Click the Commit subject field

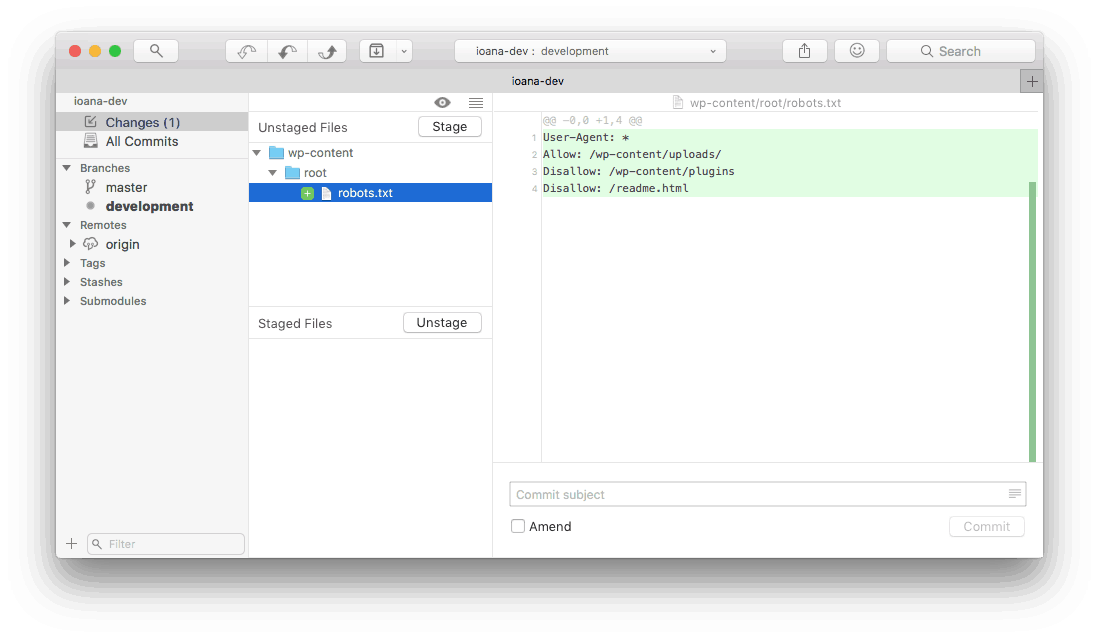[767, 494]
